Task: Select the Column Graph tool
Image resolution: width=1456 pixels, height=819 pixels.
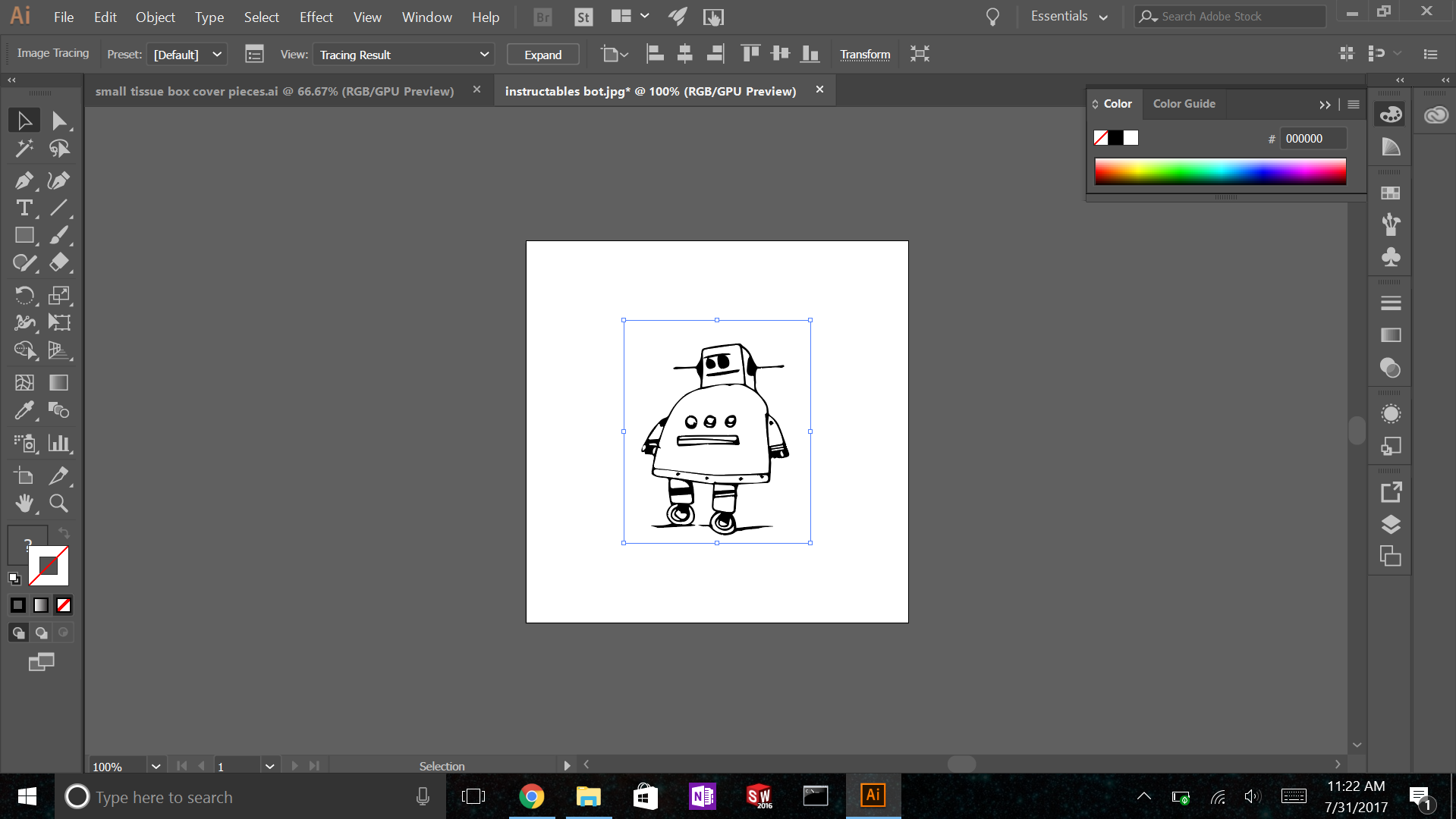Action: pos(59,443)
